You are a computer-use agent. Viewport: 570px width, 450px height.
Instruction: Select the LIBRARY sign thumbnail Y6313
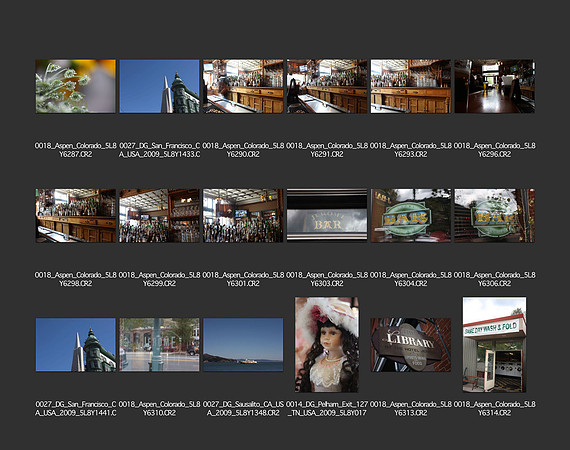(x=411, y=345)
